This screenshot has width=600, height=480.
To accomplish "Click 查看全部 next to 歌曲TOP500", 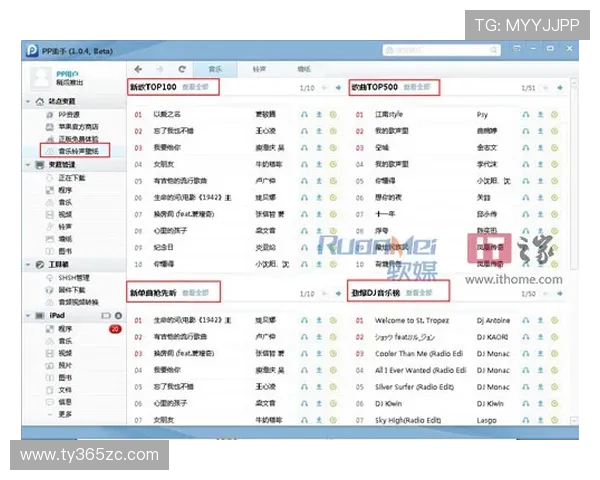I will point(417,87).
